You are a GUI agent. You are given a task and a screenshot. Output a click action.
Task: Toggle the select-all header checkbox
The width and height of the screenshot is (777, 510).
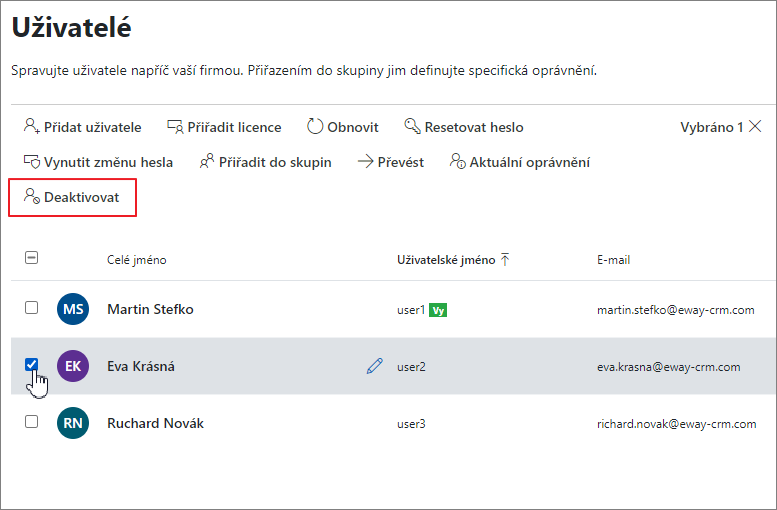pyautogui.click(x=31, y=258)
